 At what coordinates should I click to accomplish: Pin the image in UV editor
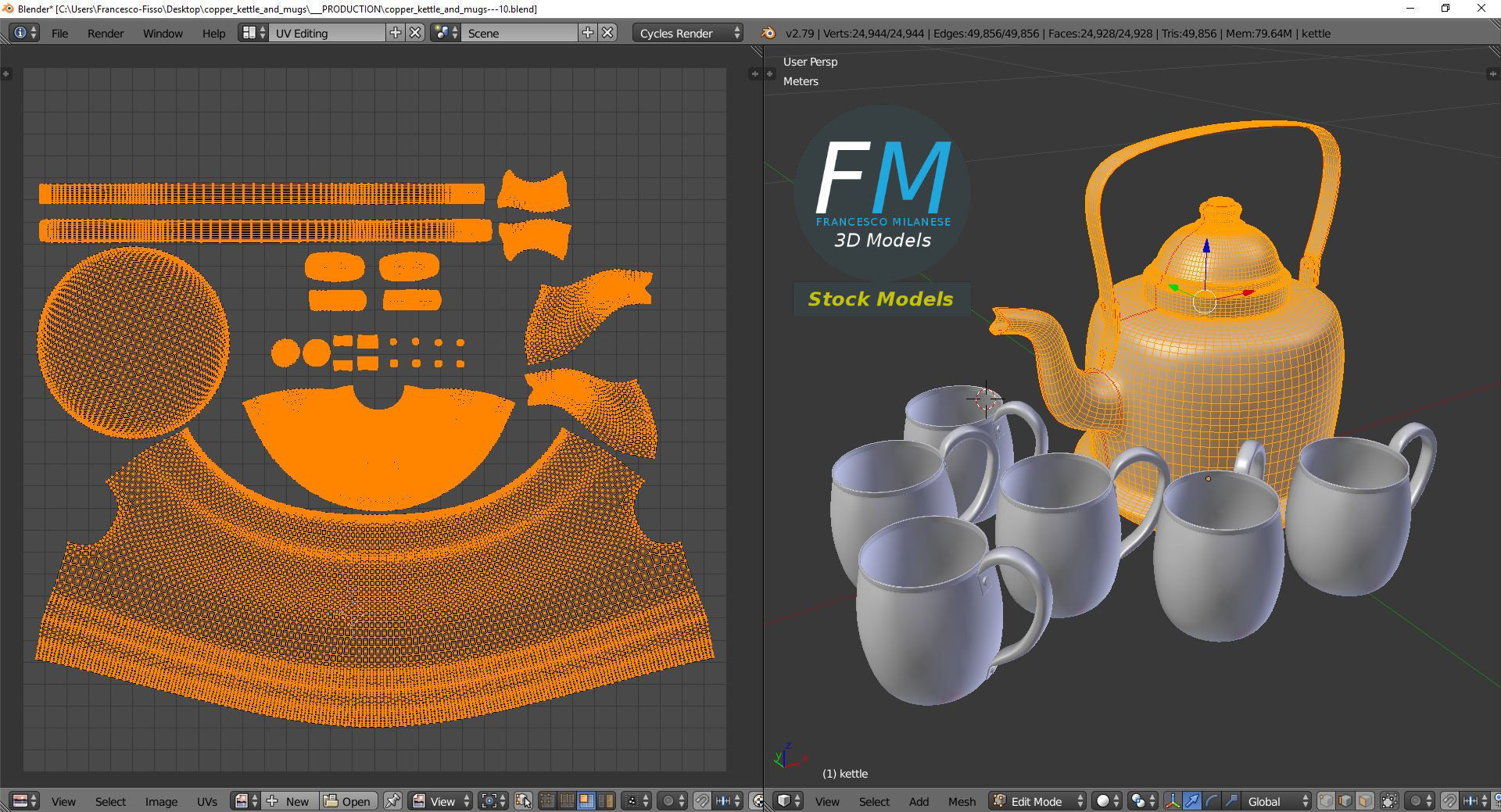click(392, 801)
